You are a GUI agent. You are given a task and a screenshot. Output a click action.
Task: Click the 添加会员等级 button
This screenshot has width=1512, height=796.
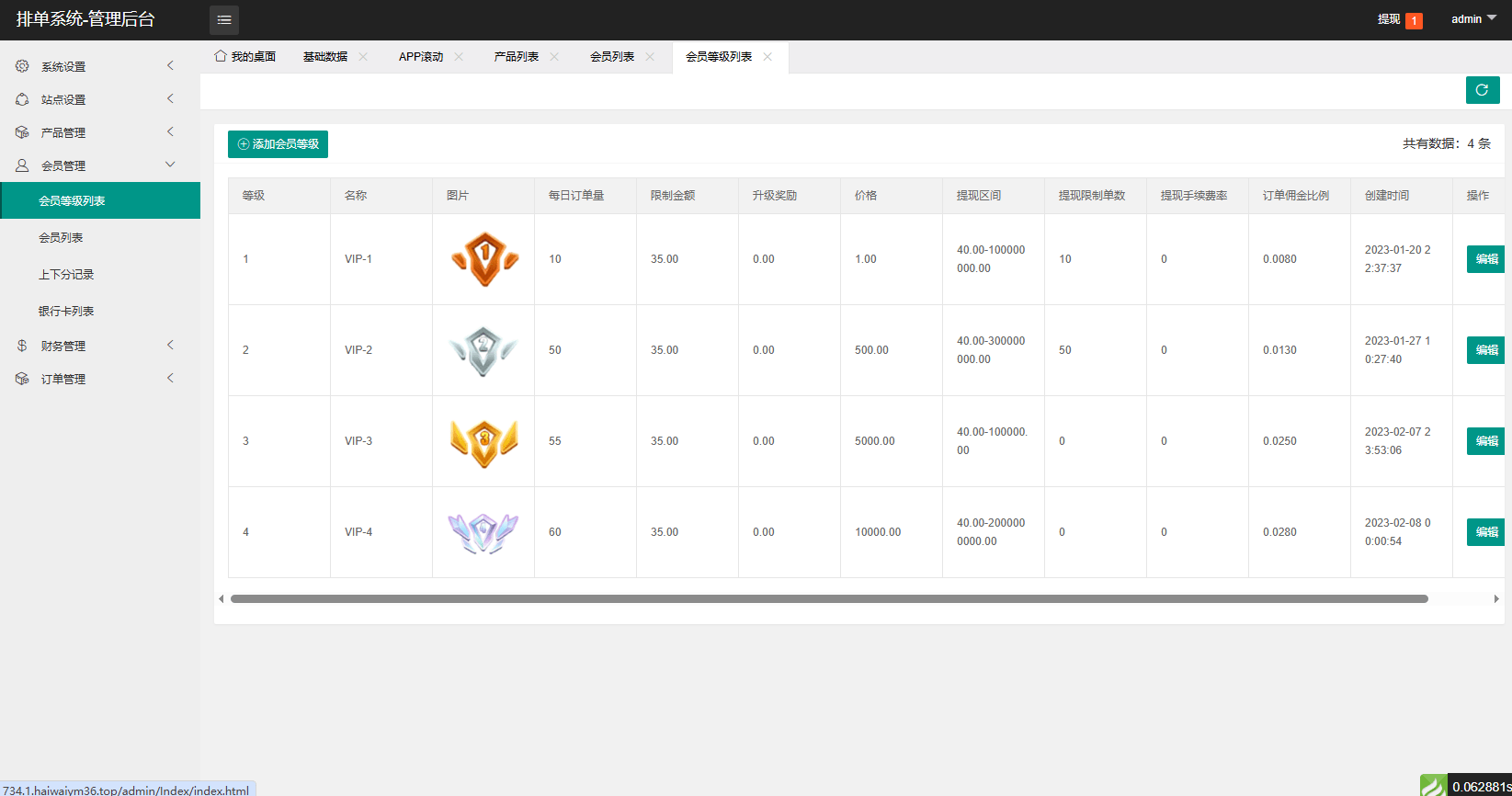(x=278, y=144)
